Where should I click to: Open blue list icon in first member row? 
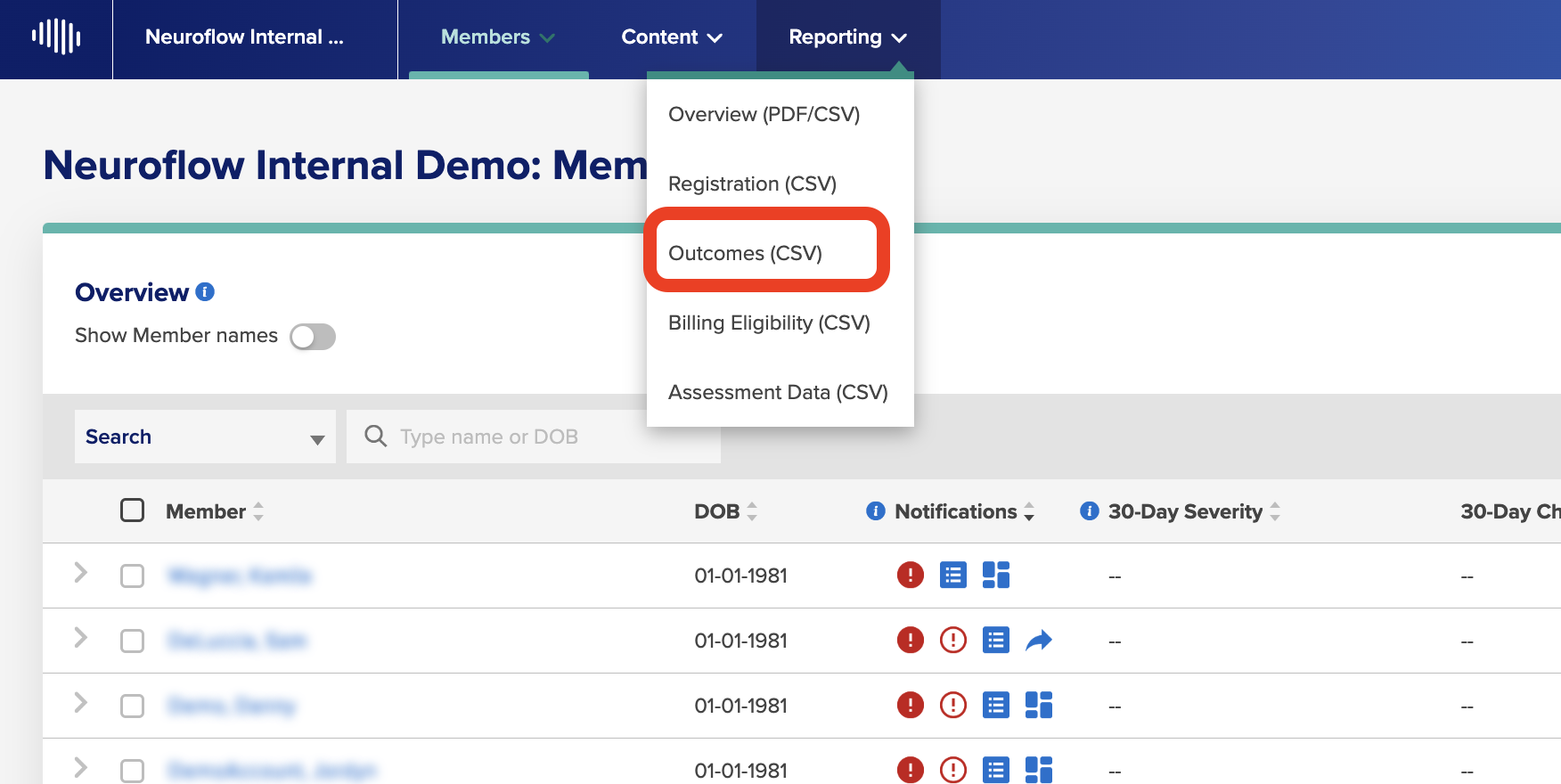pyautogui.click(x=952, y=575)
